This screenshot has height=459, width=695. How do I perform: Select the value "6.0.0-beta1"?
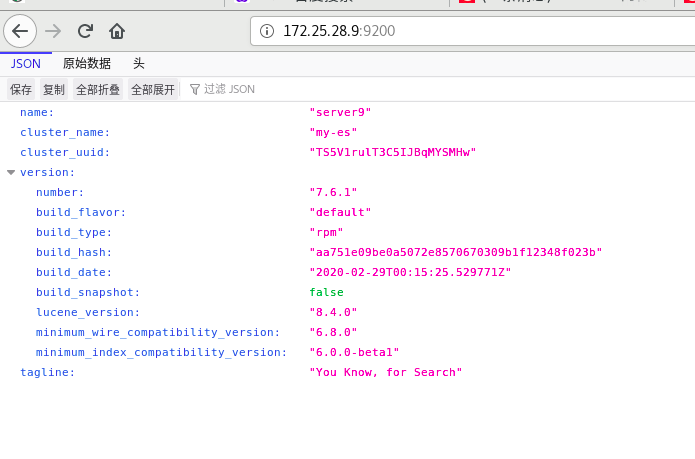coord(354,352)
